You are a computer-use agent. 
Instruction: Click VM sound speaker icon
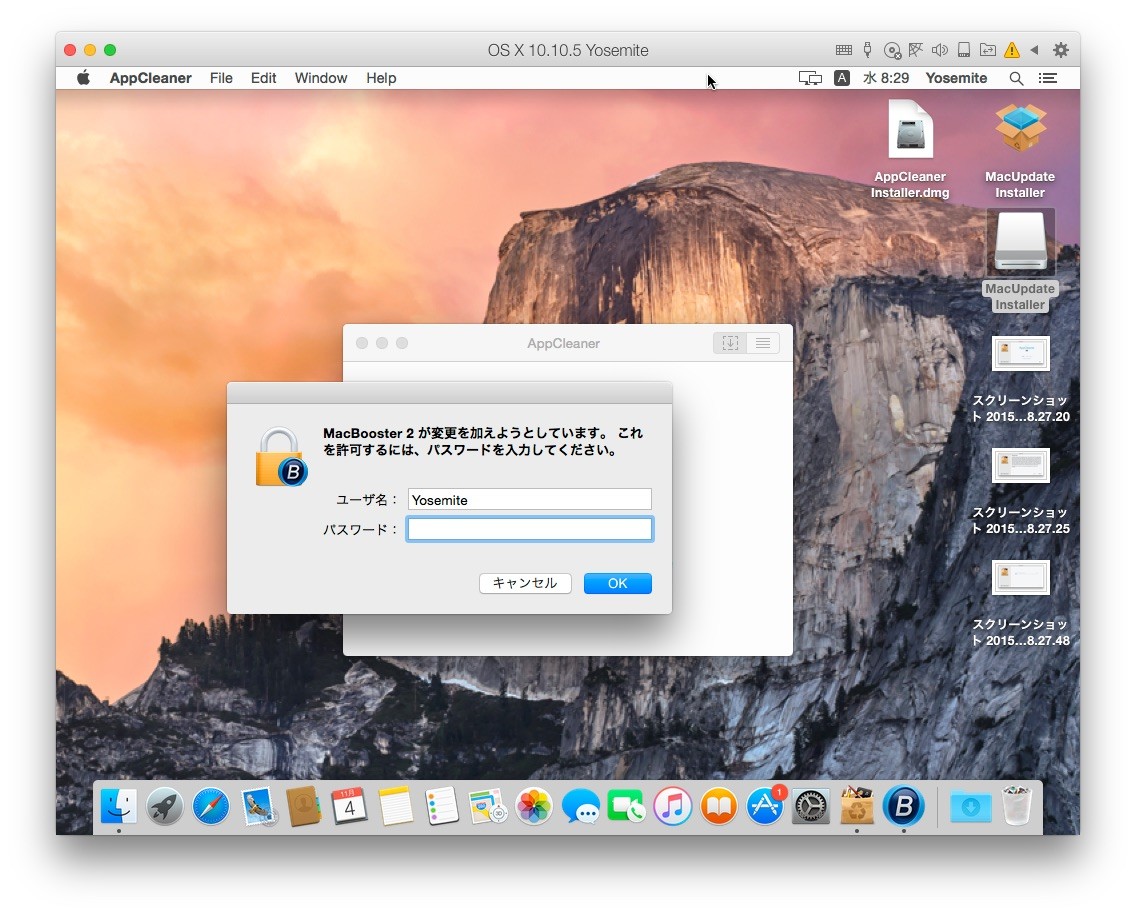(x=940, y=50)
